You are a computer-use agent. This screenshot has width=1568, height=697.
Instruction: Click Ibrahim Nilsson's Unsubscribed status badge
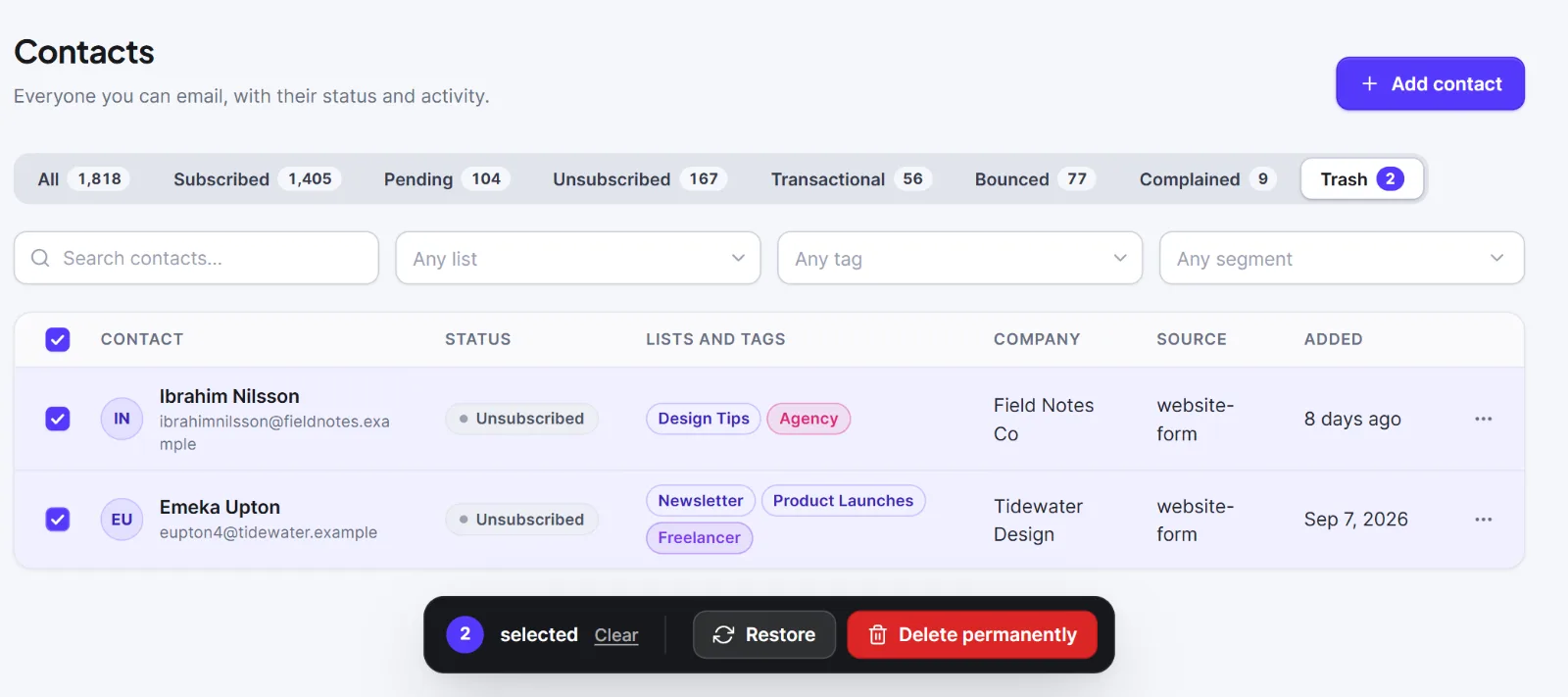pos(521,419)
